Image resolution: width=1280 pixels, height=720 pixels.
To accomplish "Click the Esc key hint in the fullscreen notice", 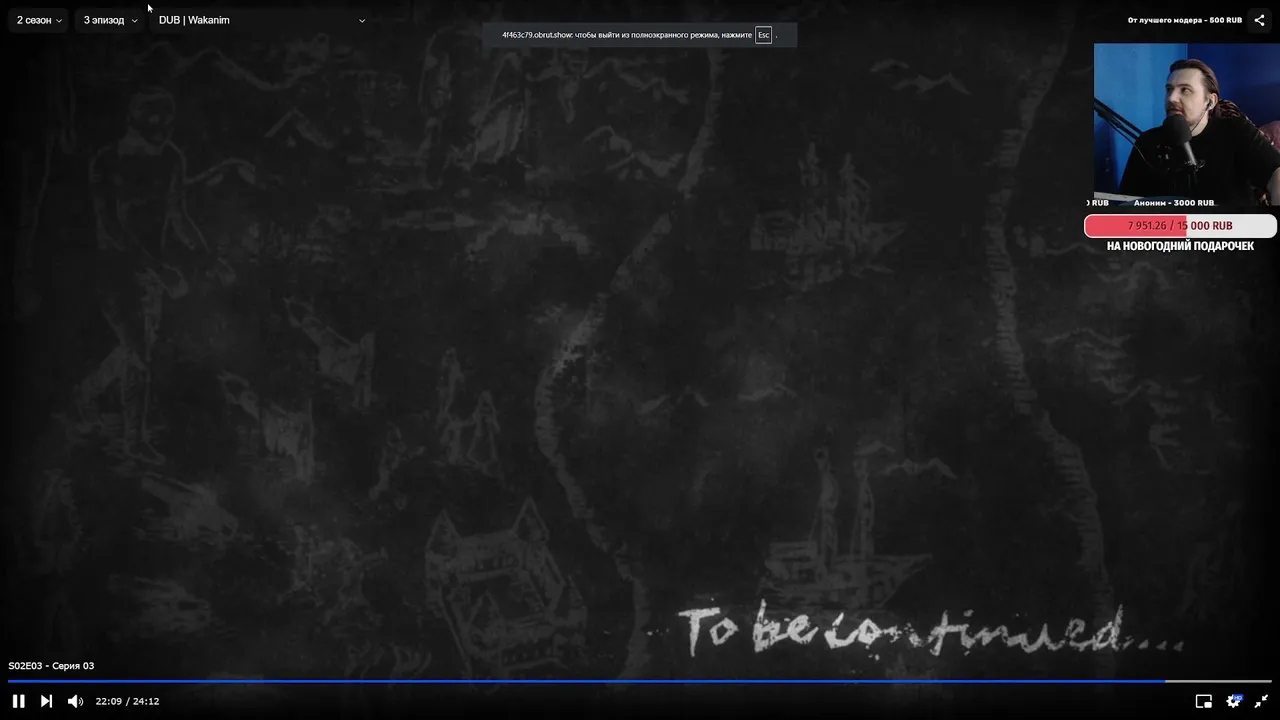I will pyautogui.click(x=764, y=35).
